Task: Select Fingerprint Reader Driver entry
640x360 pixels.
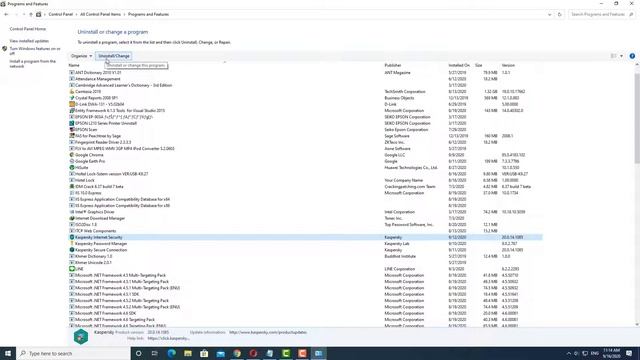Action: (x=103, y=142)
